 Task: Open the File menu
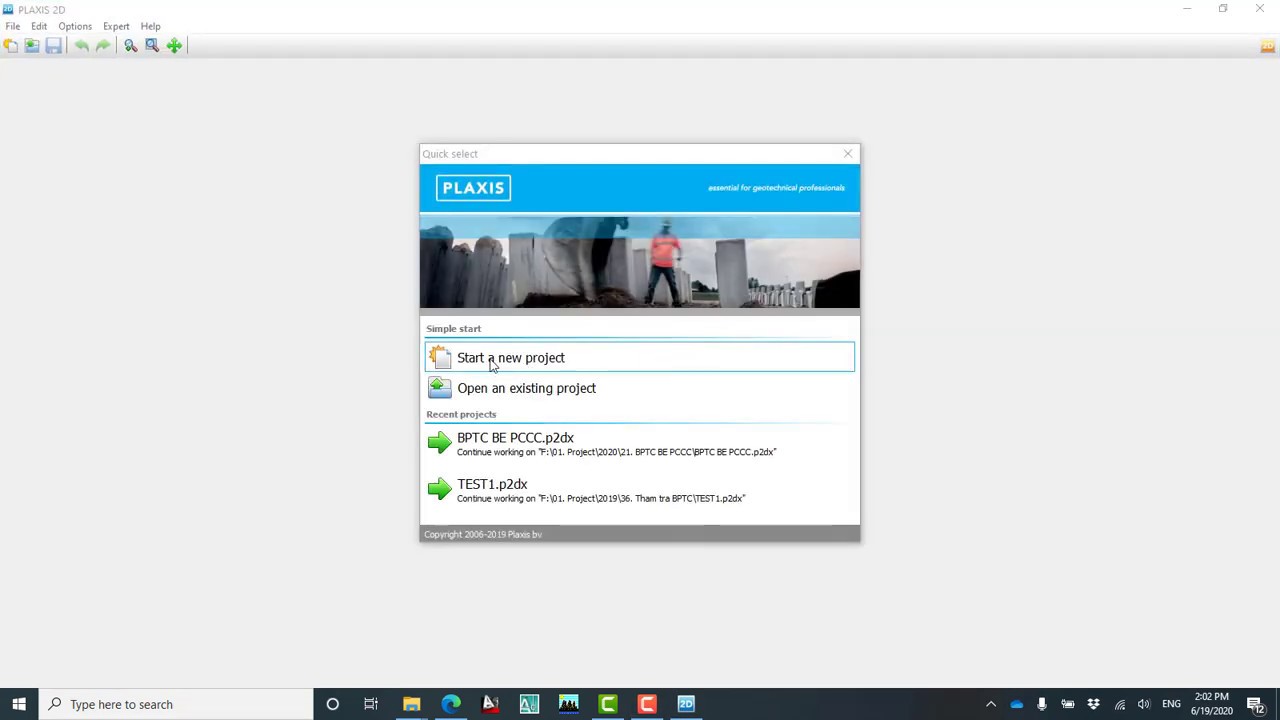point(13,26)
